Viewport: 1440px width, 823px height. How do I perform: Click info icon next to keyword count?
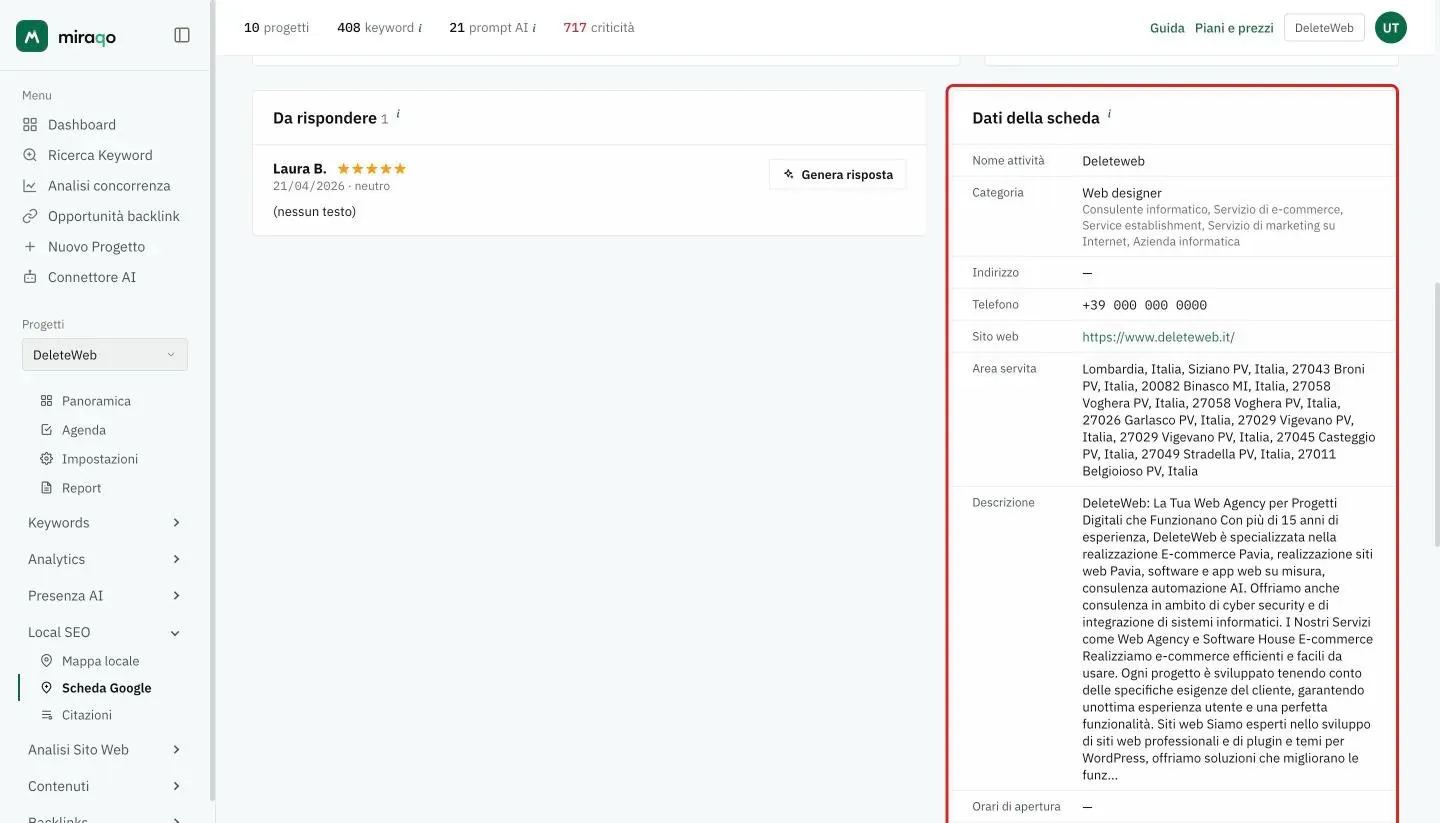click(420, 28)
